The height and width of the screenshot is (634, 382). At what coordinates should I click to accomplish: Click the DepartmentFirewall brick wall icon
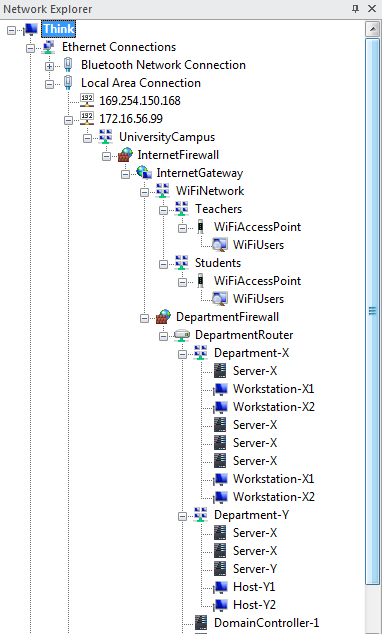[163, 317]
